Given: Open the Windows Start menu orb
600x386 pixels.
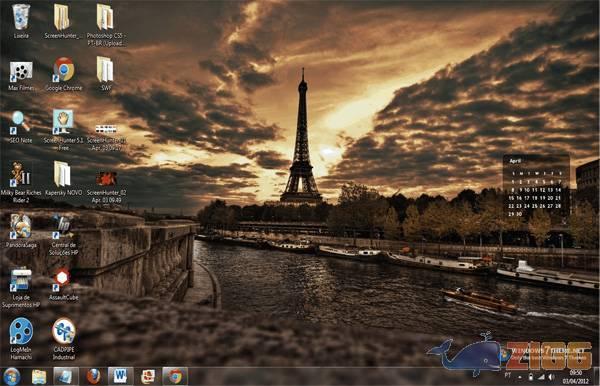Looking at the screenshot, I should click(11, 376).
